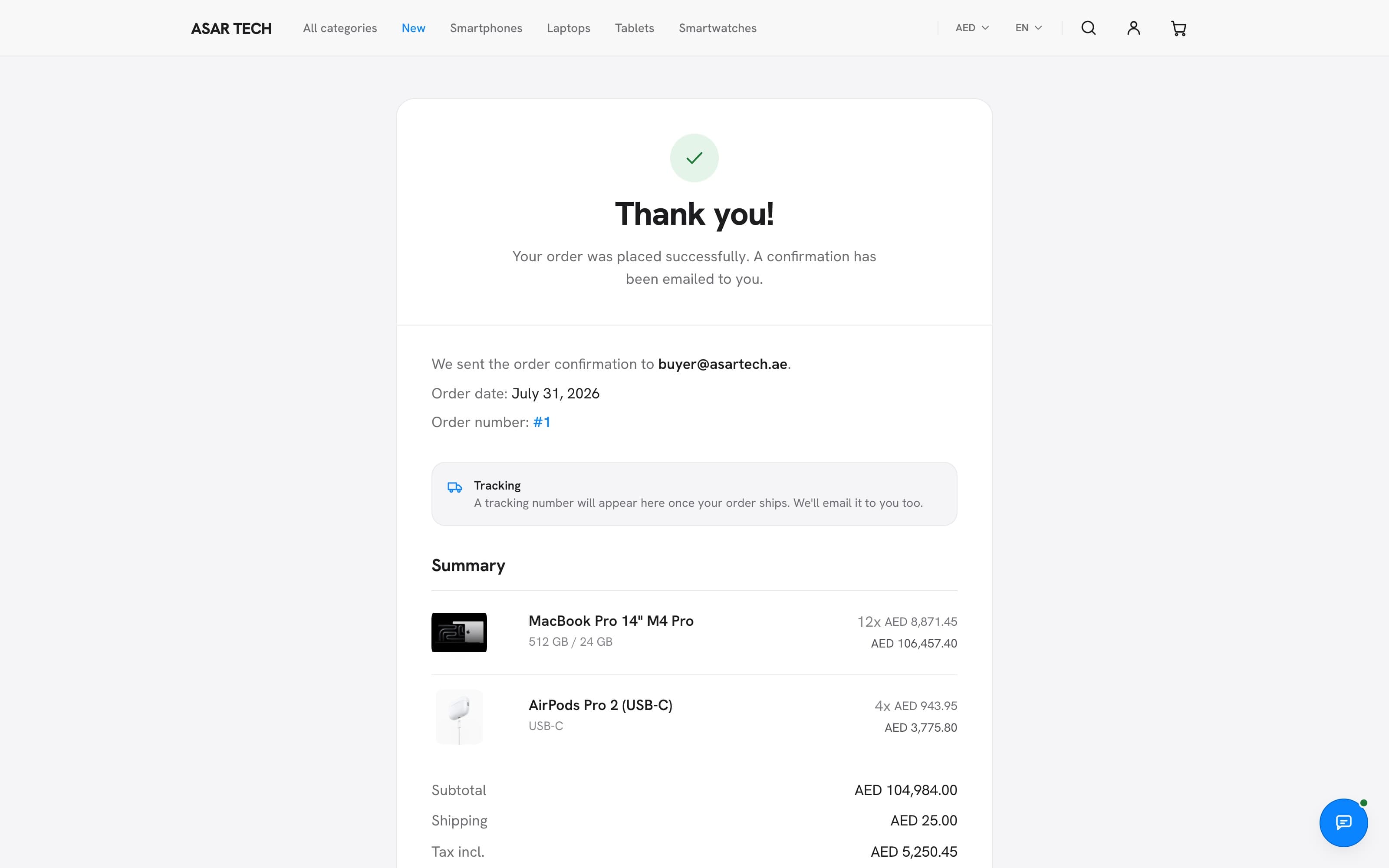
Task: Go to ASAR TECH home logo
Action: click(x=231, y=28)
